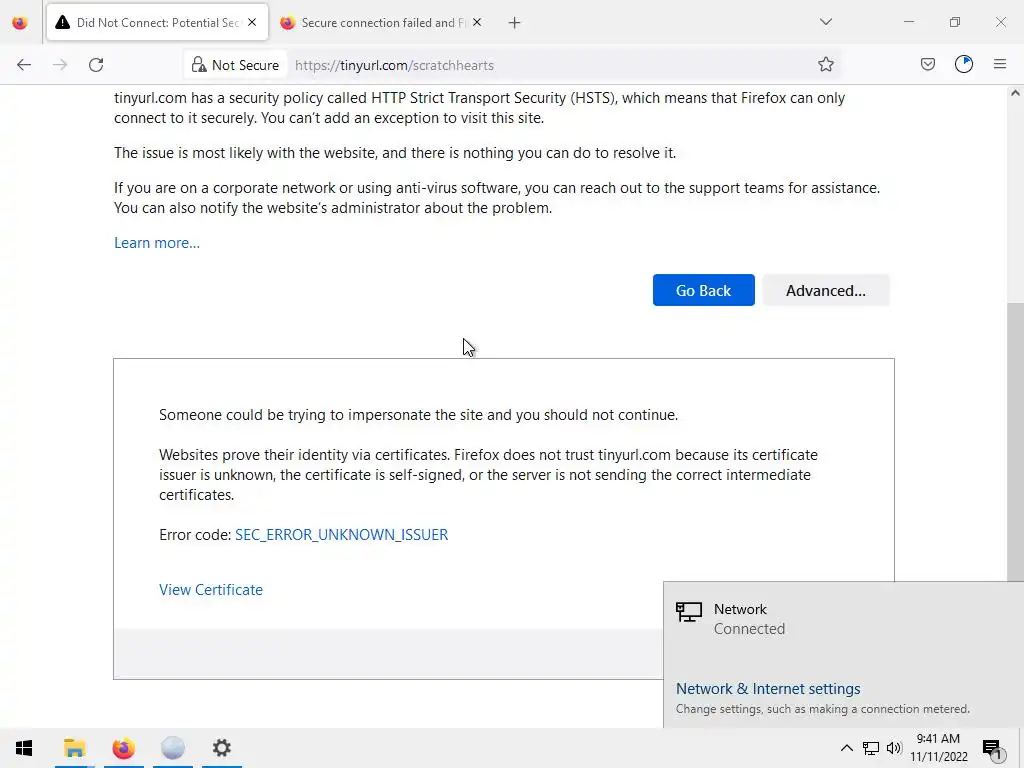
Task: Click the Firefox taskbar icon
Action: point(123,748)
